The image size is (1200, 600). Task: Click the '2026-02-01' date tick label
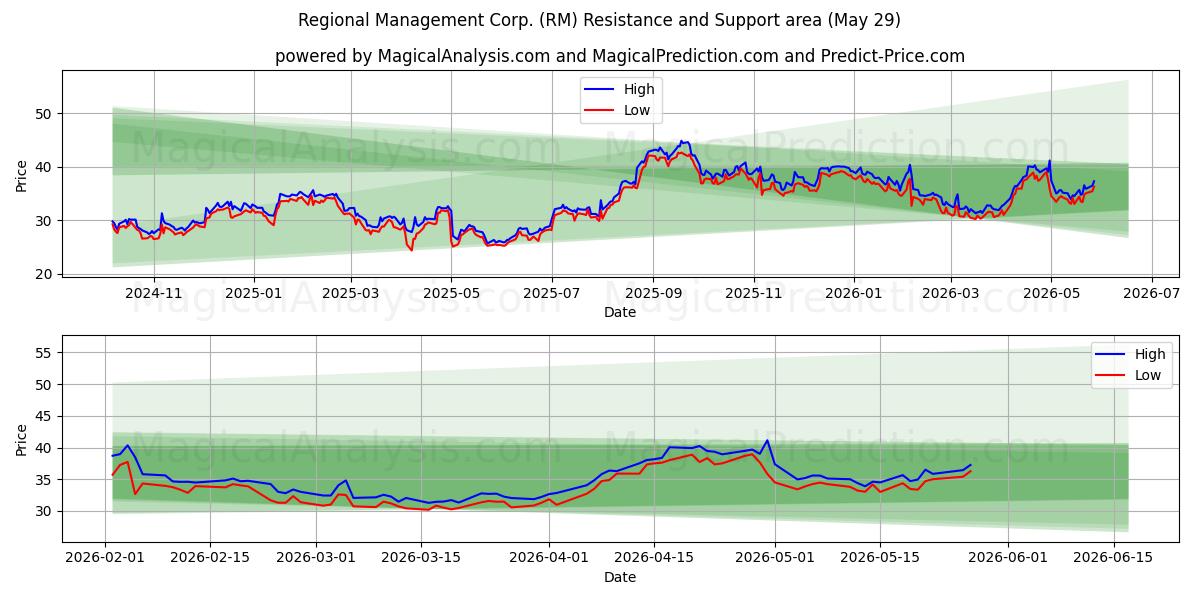click(105, 559)
